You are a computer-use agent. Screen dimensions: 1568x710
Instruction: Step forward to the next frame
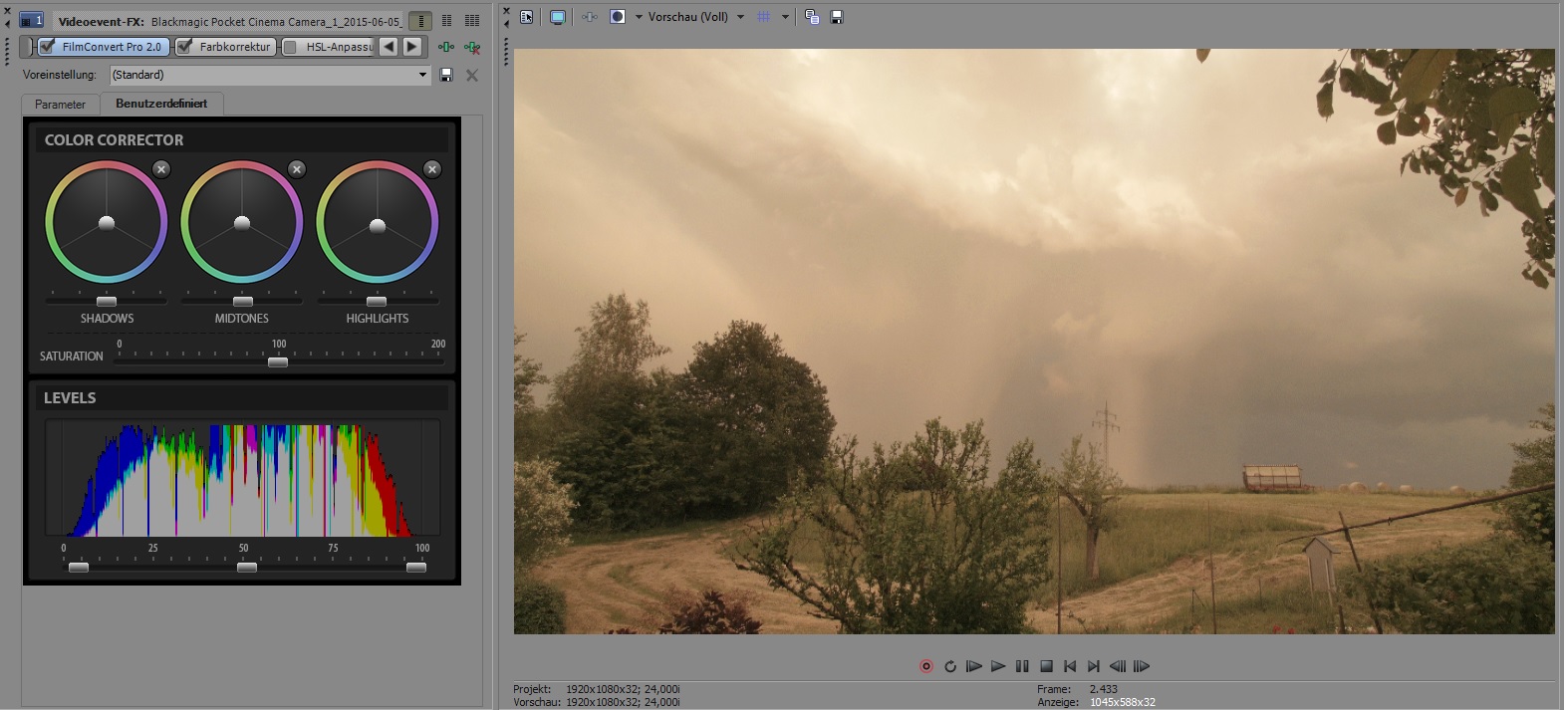[1142, 666]
